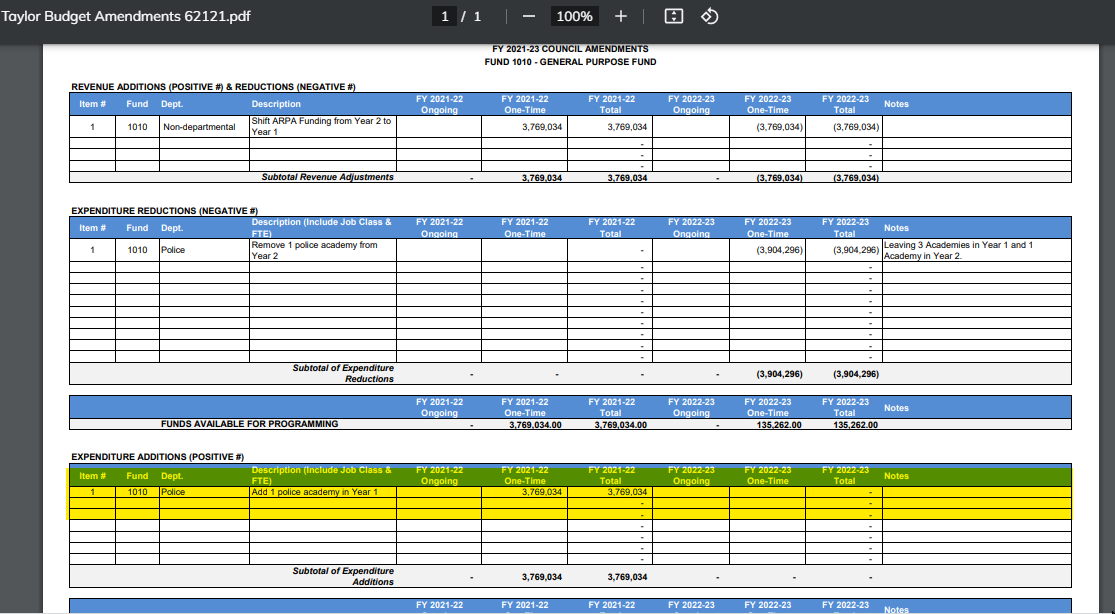Click the 135,262.00 value under FY 2022-23 One-Time
The height and width of the screenshot is (614, 1115).
(779, 425)
